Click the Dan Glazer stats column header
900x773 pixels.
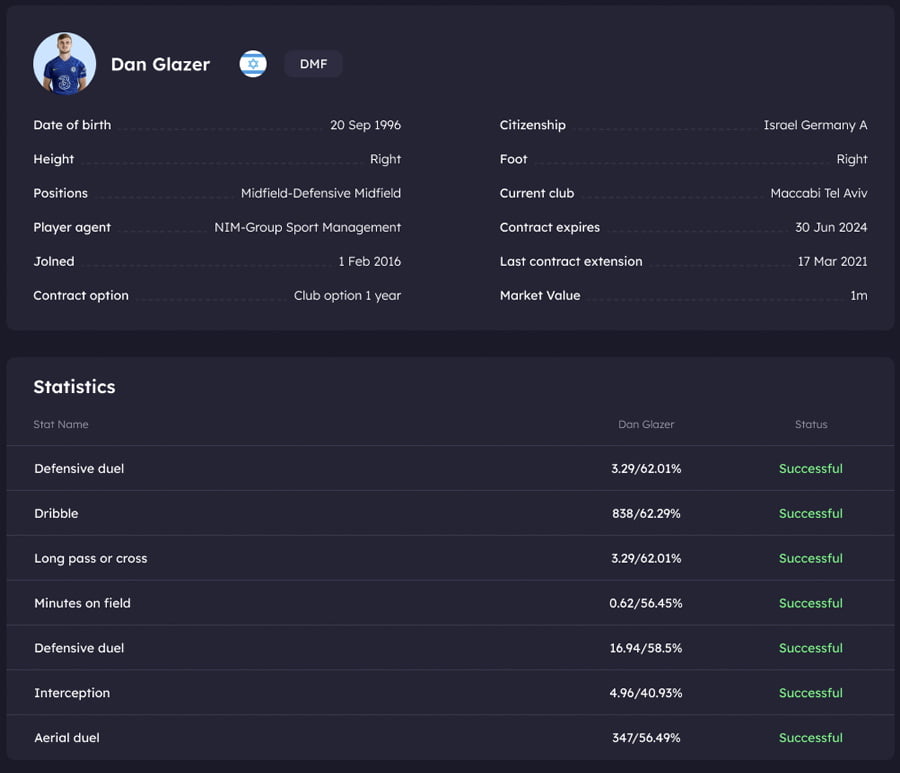(x=646, y=425)
